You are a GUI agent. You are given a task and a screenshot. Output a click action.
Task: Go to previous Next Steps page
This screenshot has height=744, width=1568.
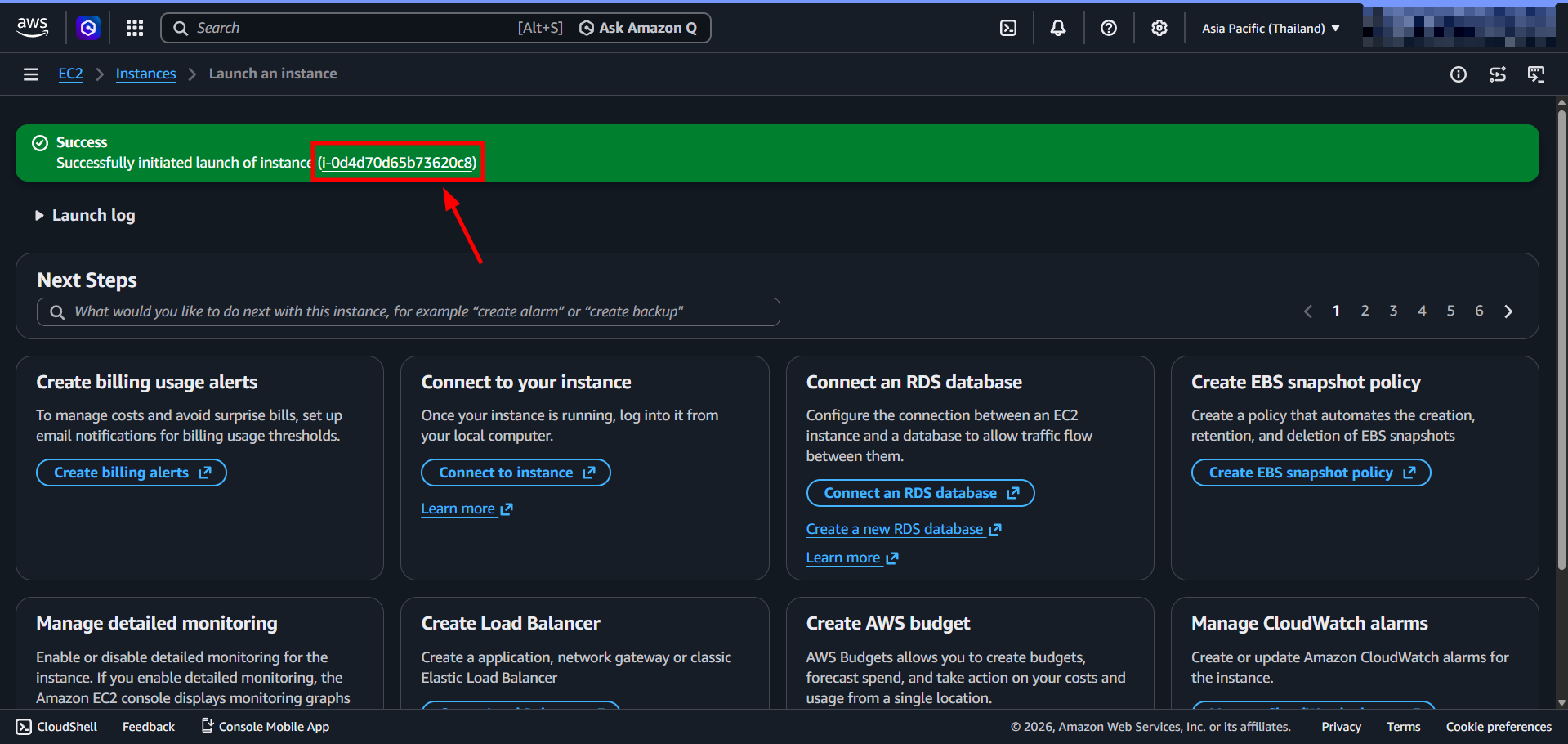[x=1308, y=311]
